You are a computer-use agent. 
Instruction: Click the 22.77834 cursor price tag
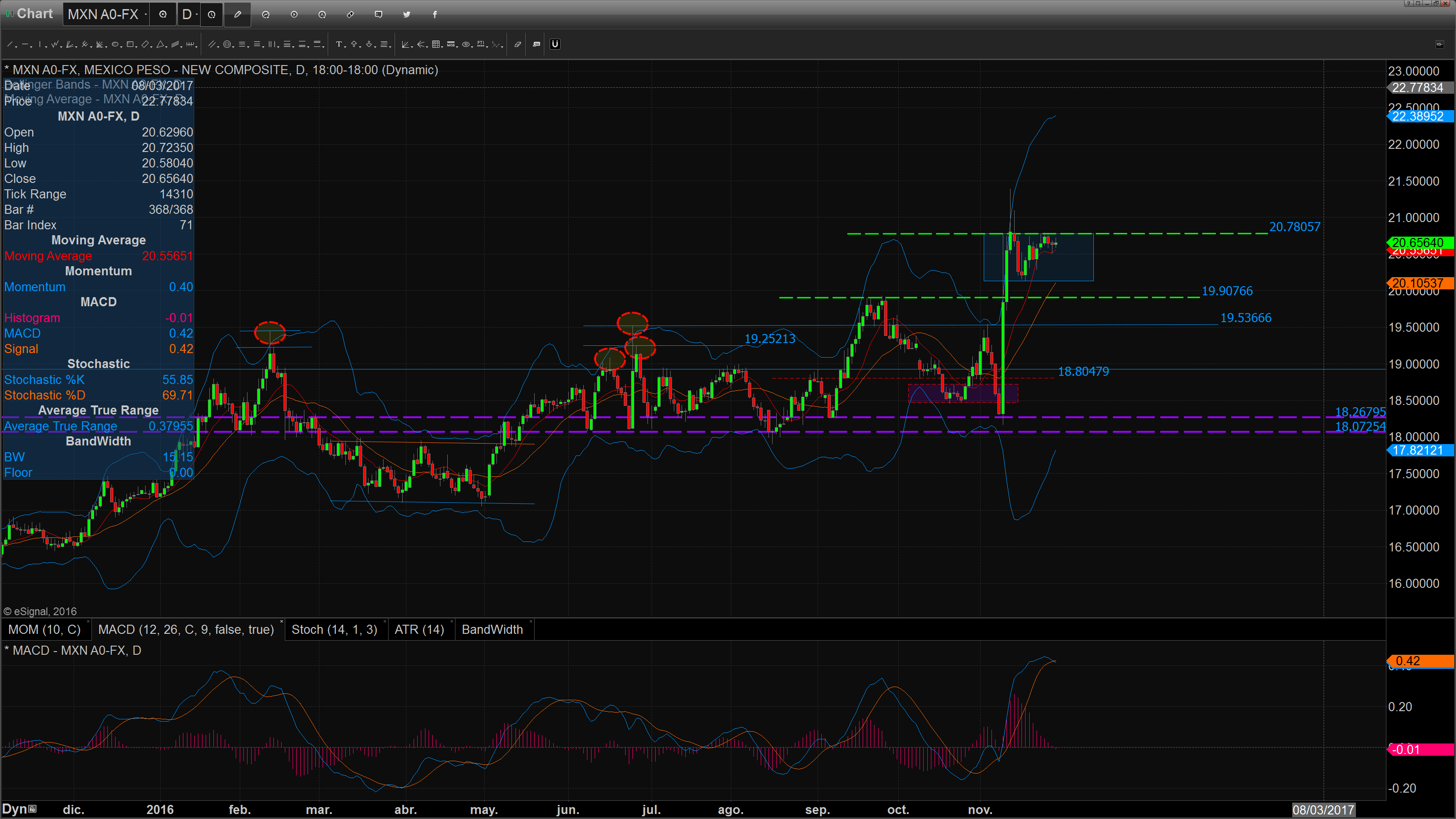click(1420, 88)
